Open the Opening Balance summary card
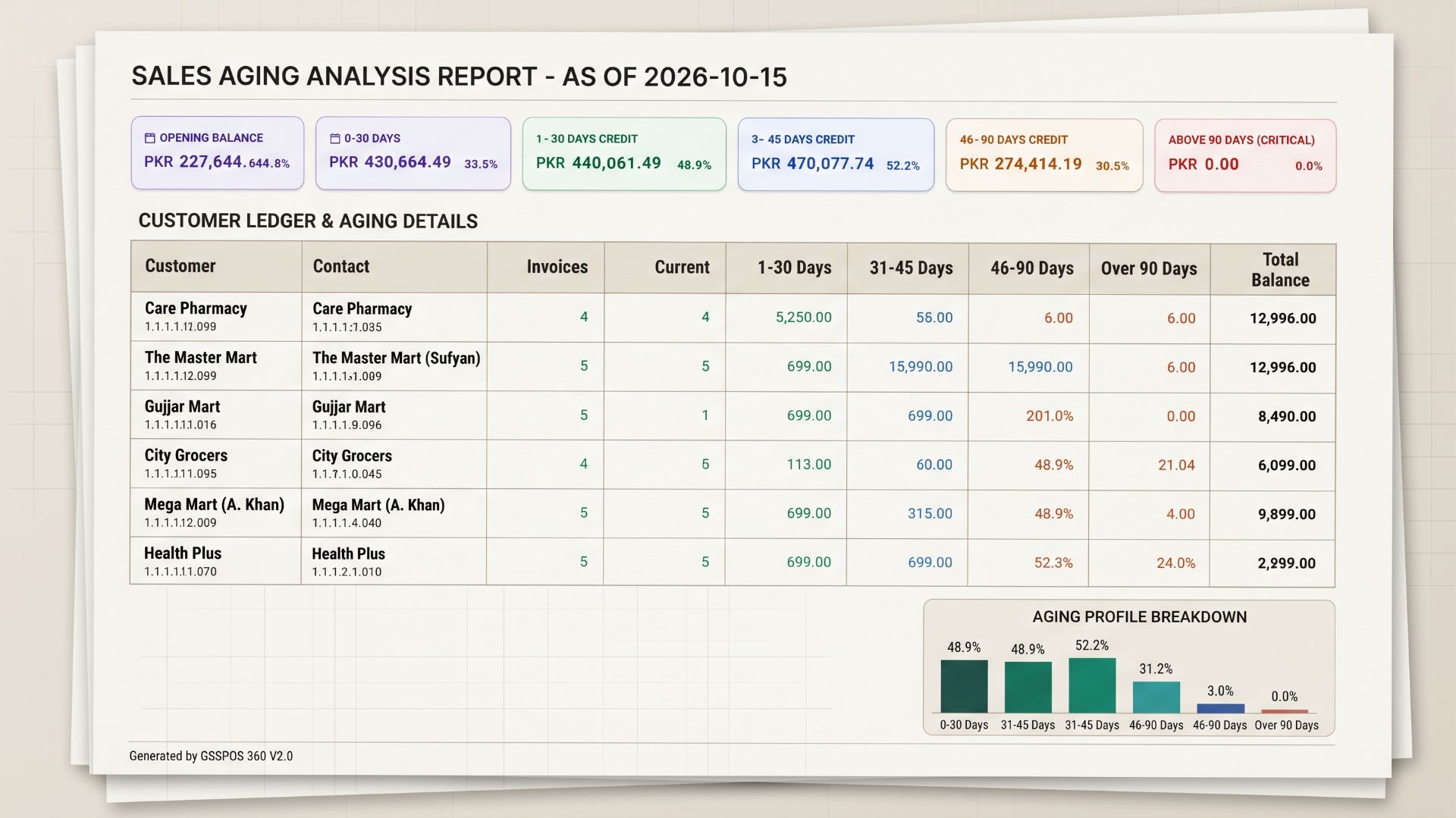 click(x=218, y=152)
